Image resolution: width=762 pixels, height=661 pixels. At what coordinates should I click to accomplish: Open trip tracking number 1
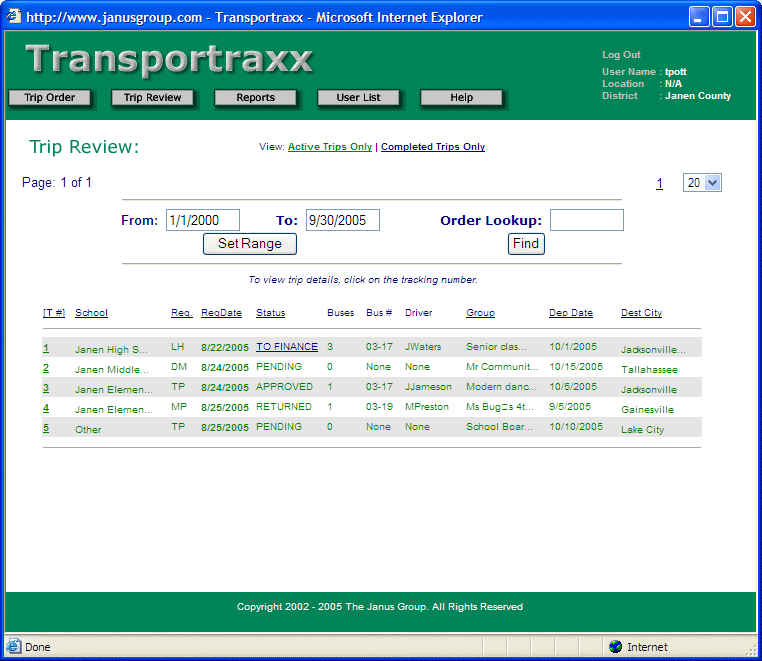click(x=46, y=348)
